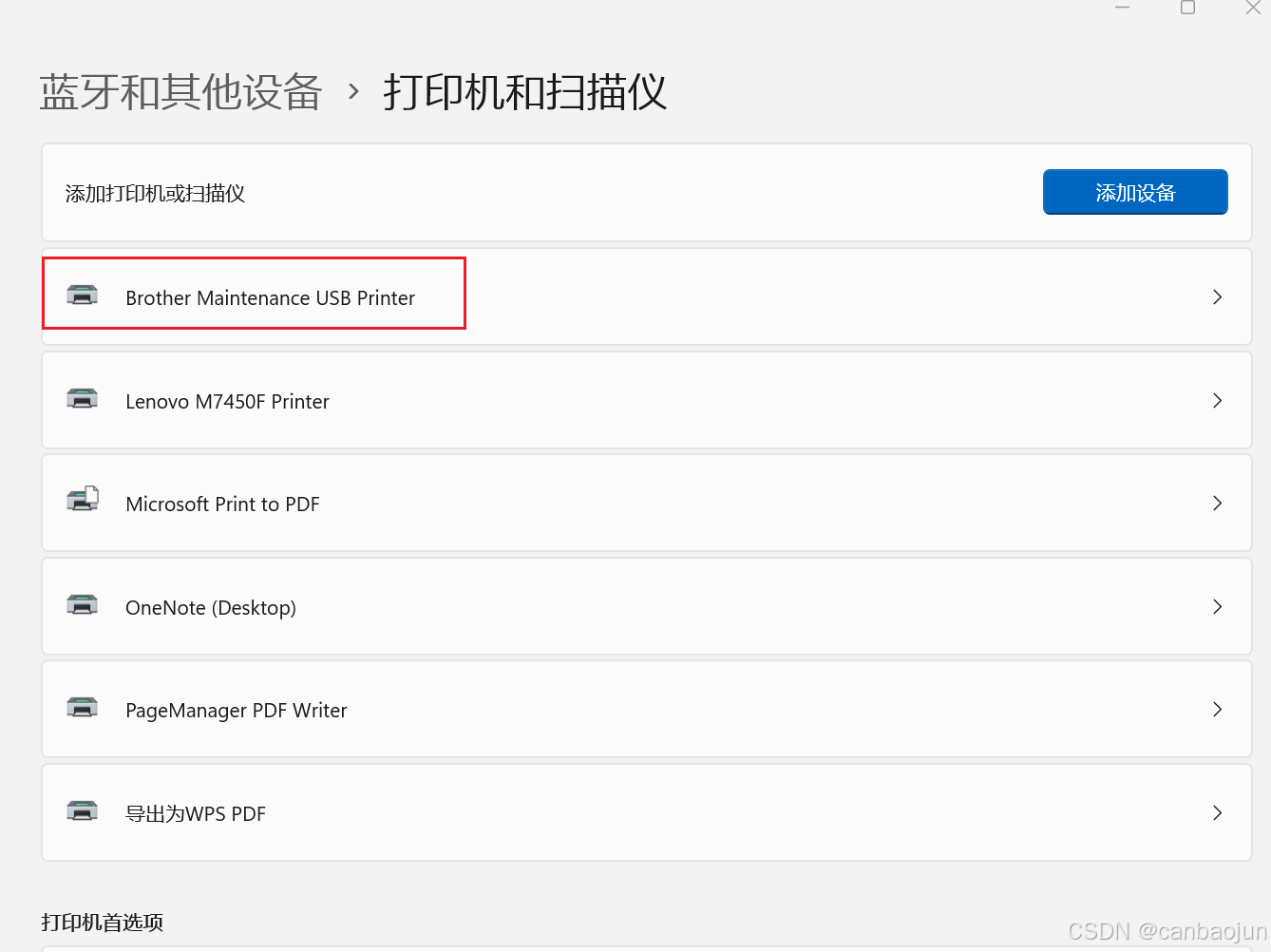The height and width of the screenshot is (952, 1271).
Task: Select PageManager PDF Writer text
Action: pyautogui.click(x=236, y=711)
